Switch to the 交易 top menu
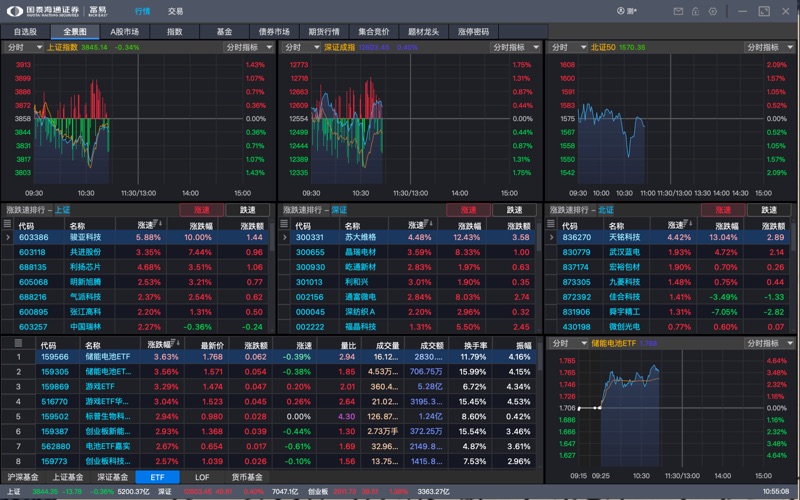Viewport: 800px width, 500px height. (175, 11)
